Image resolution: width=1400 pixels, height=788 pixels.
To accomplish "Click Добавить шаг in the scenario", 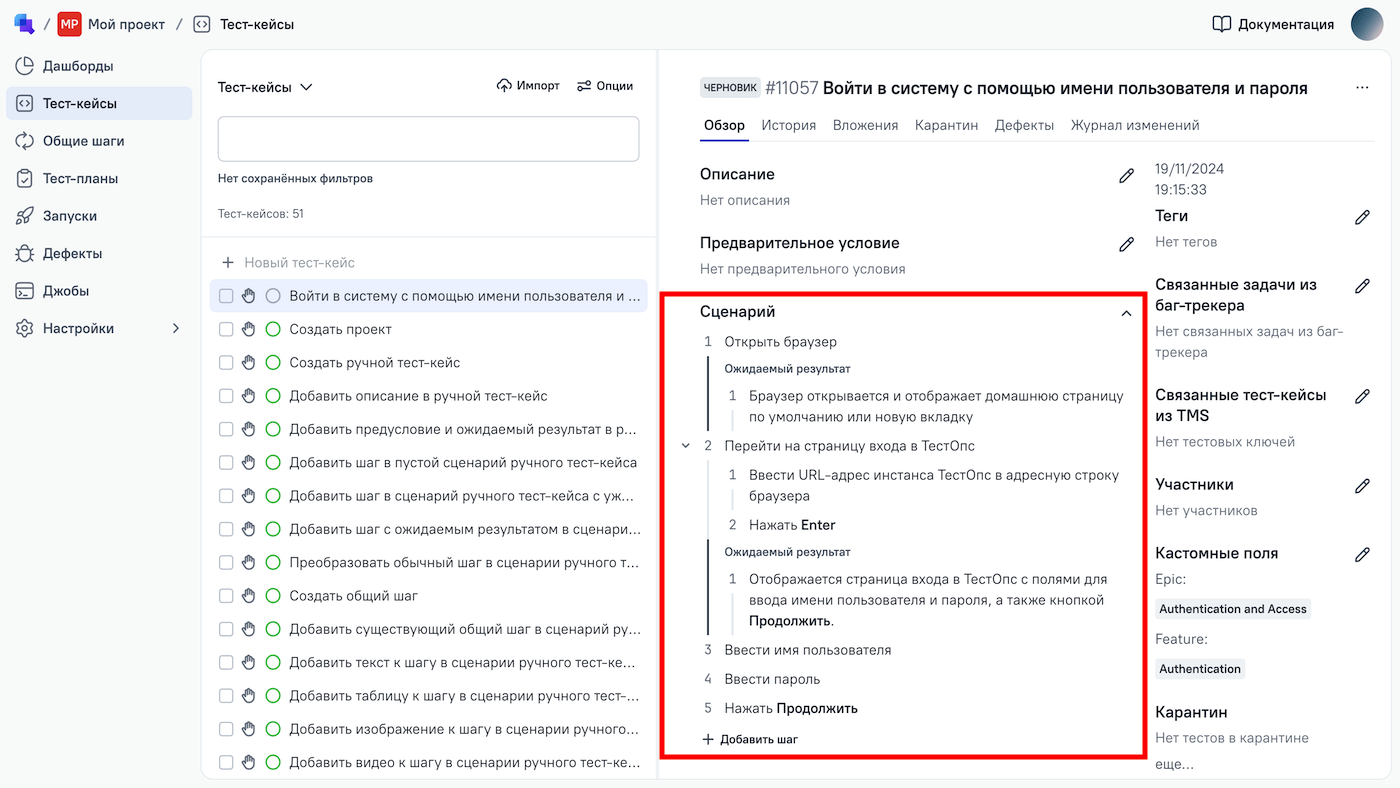I will click(x=750, y=740).
